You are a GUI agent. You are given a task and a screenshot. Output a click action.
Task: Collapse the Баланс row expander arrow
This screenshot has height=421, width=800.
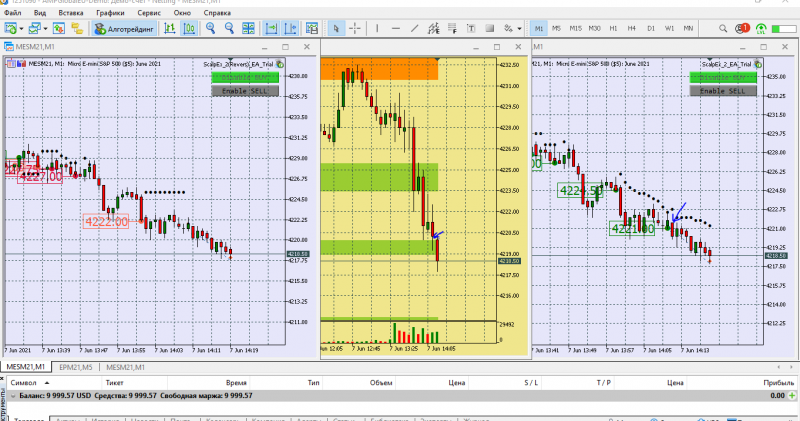(x=13, y=396)
